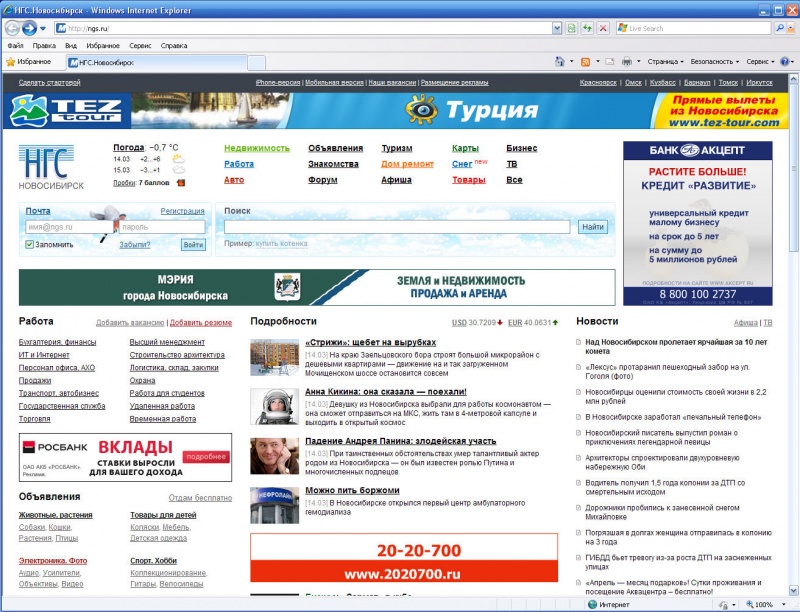Open the Справка menu

[x=174, y=45]
